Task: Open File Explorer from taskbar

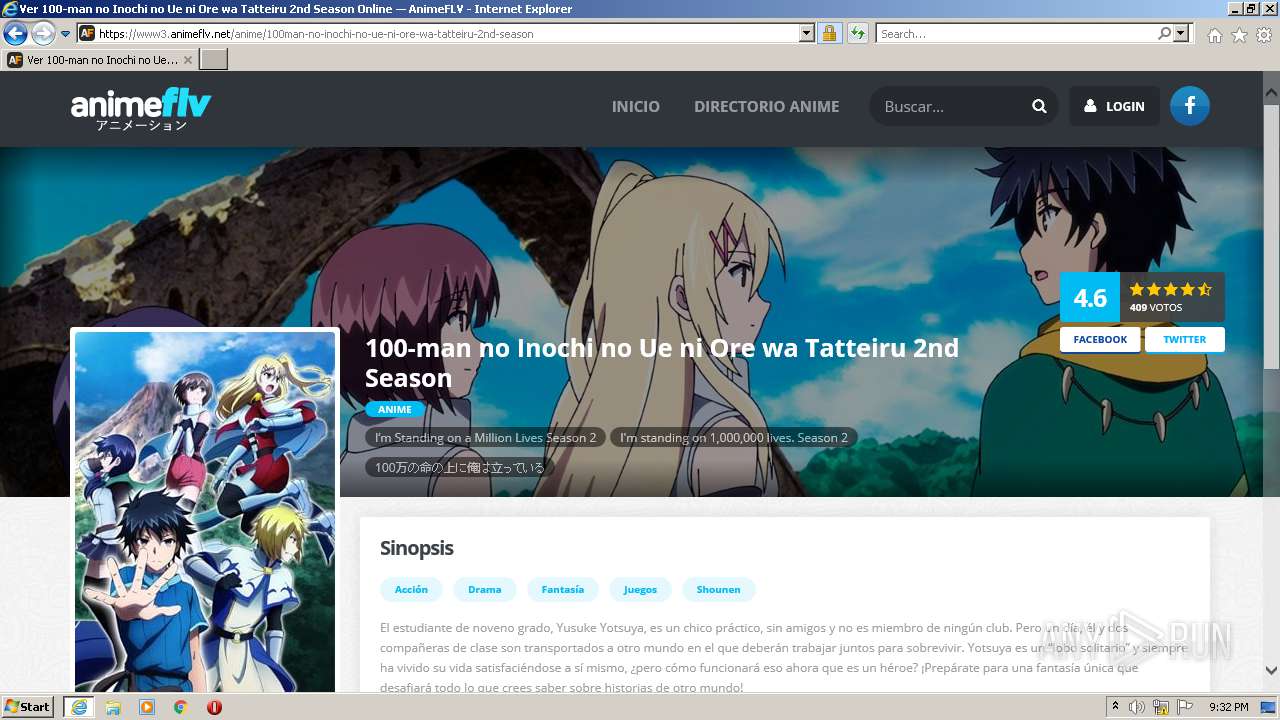Action: (x=113, y=707)
